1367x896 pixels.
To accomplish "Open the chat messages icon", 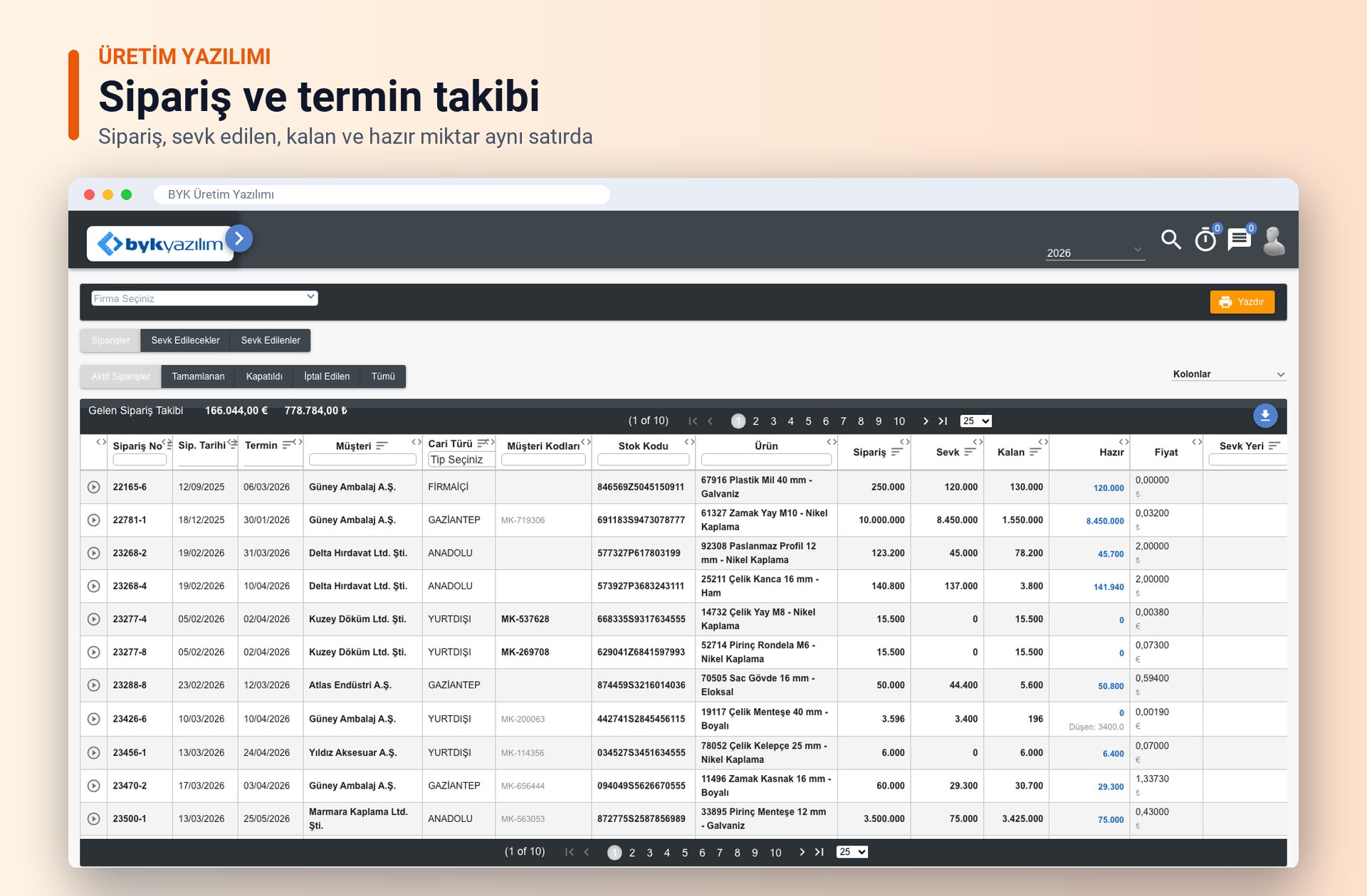I will [x=1240, y=239].
